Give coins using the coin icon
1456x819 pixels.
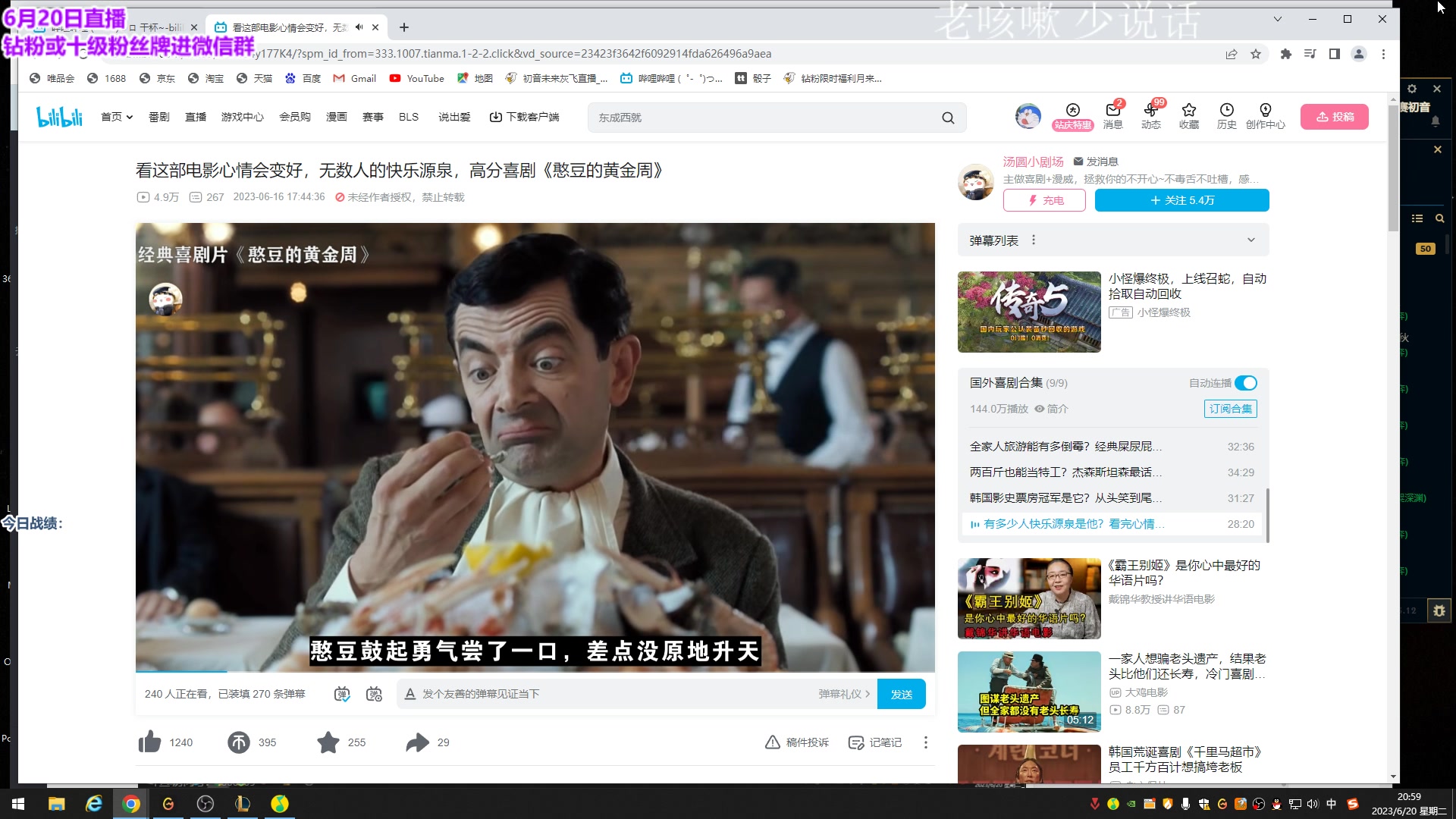tap(237, 742)
